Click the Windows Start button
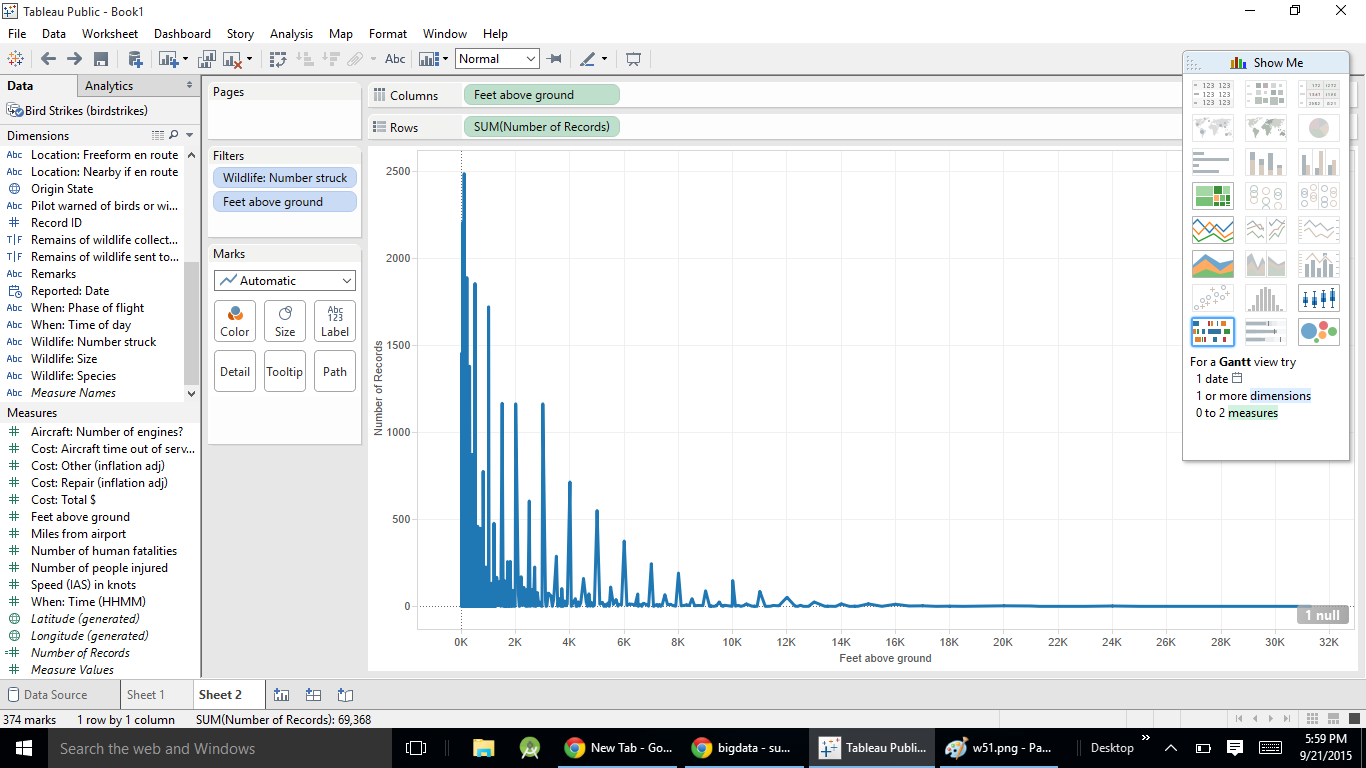 coord(23,748)
